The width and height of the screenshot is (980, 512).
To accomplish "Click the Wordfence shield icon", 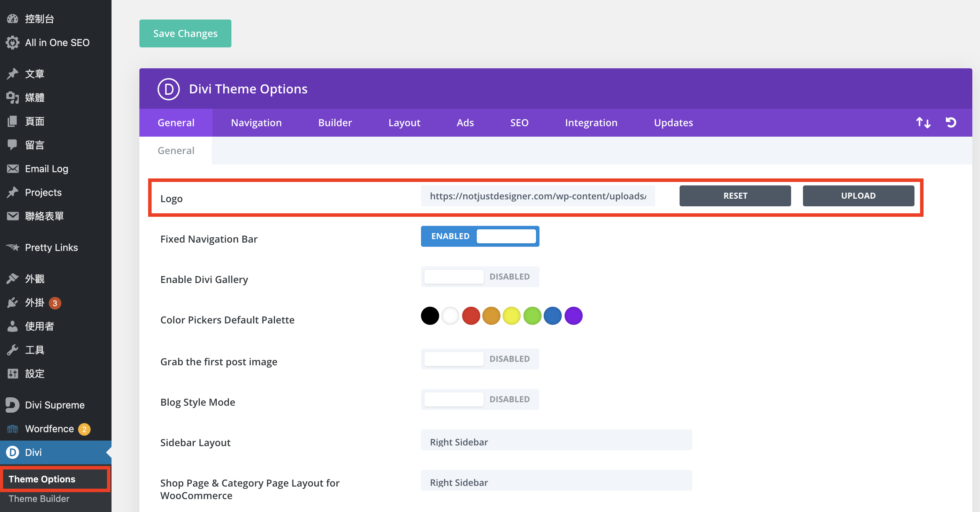I will point(12,429).
